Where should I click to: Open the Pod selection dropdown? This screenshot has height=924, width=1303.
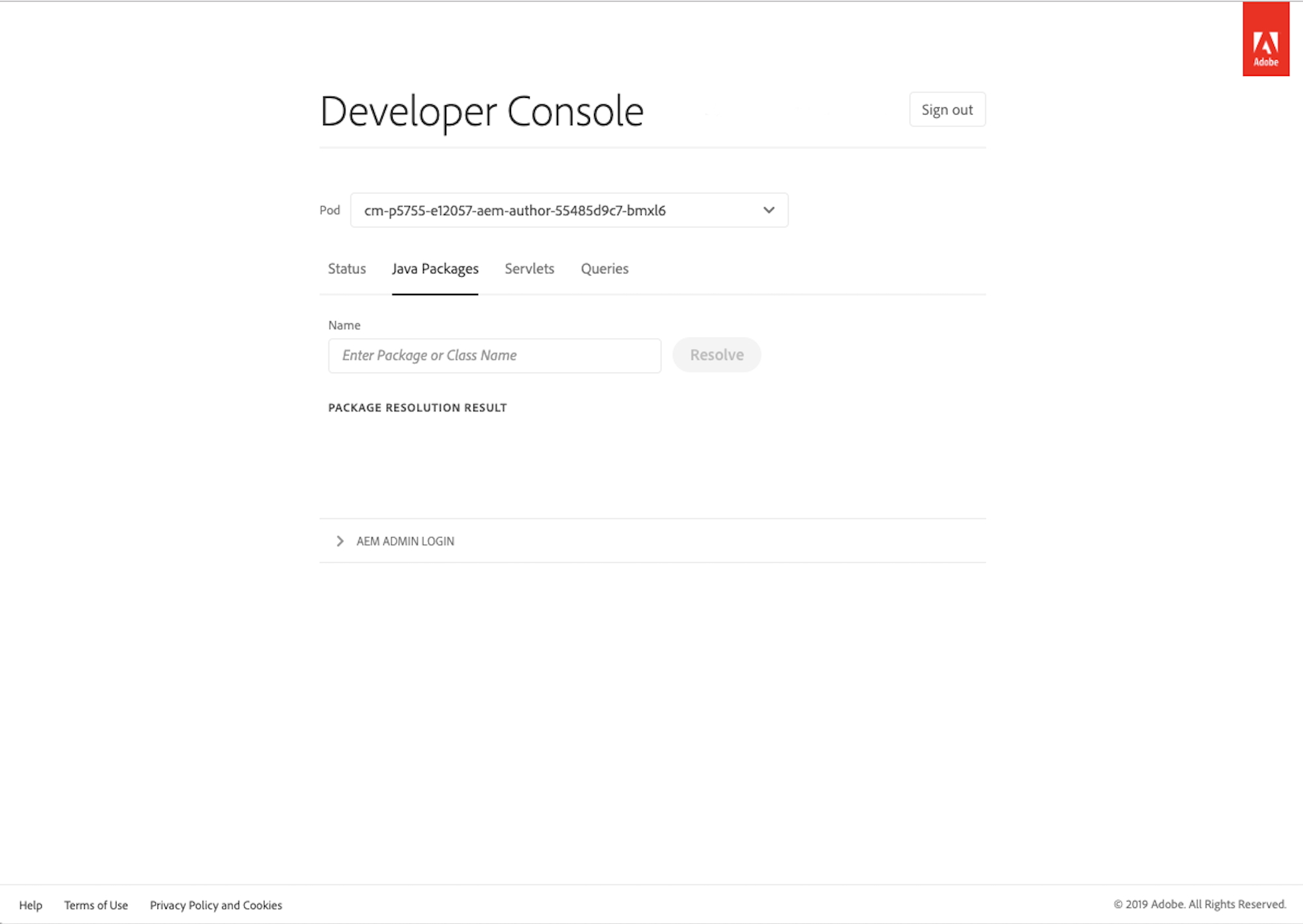(x=568, y=210)
